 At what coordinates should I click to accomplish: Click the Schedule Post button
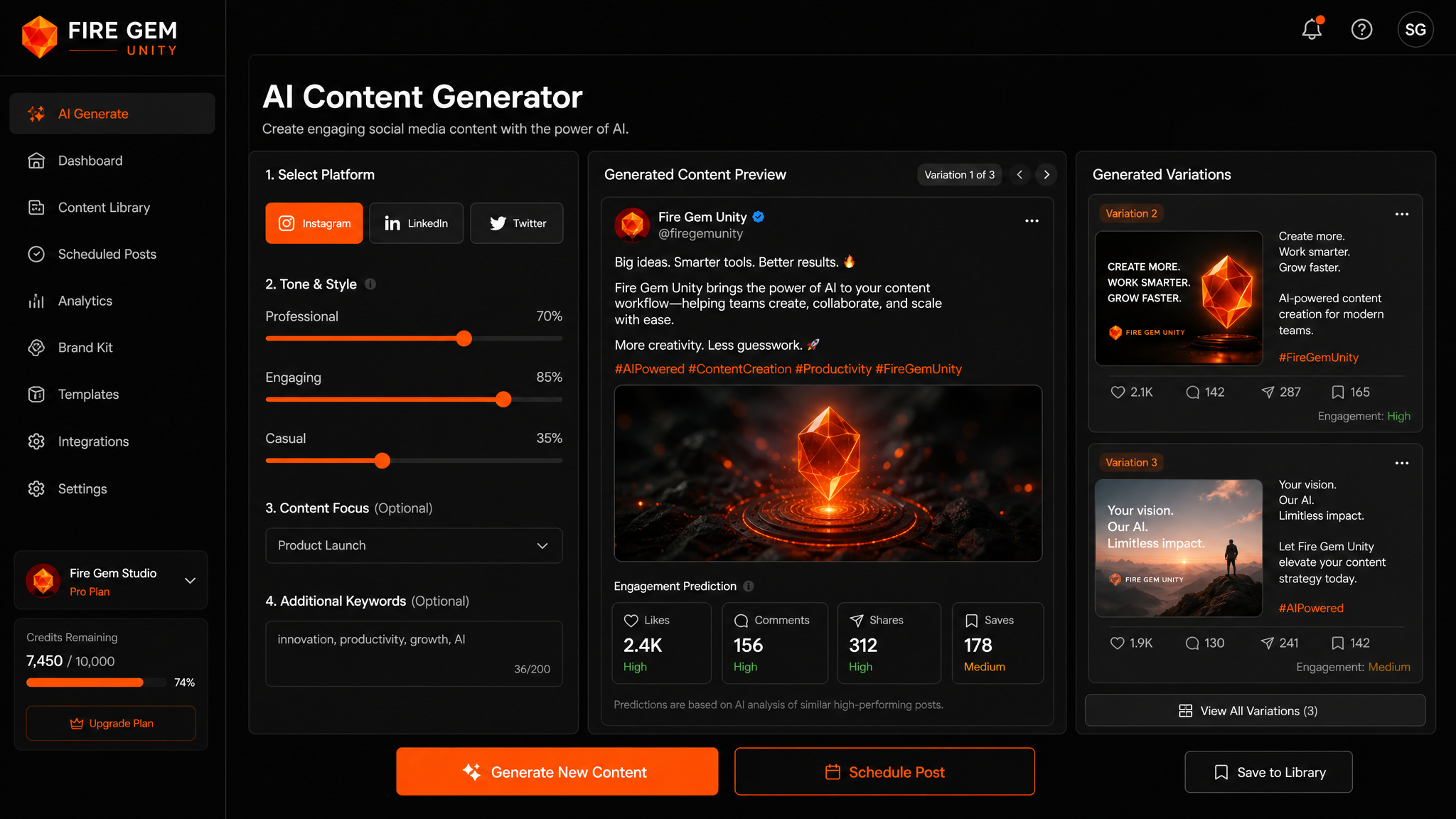click(884, 771)
